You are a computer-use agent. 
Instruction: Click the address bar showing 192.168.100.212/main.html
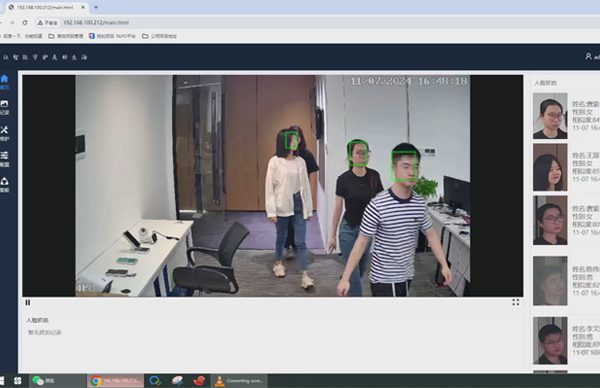point(96,23)
